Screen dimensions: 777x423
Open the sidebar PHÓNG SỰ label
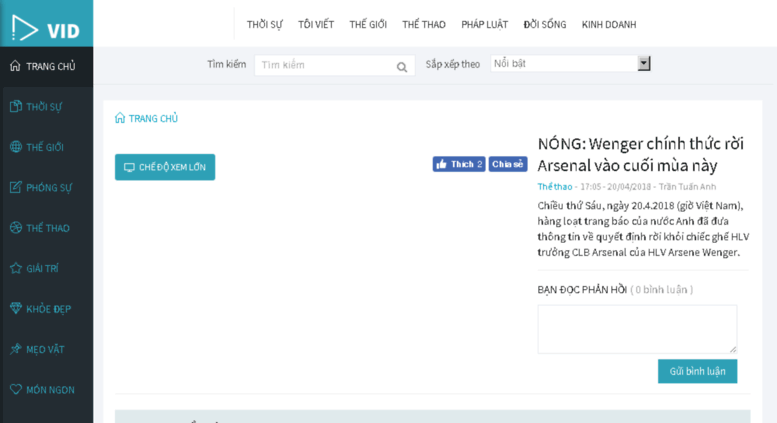(49, 188)
